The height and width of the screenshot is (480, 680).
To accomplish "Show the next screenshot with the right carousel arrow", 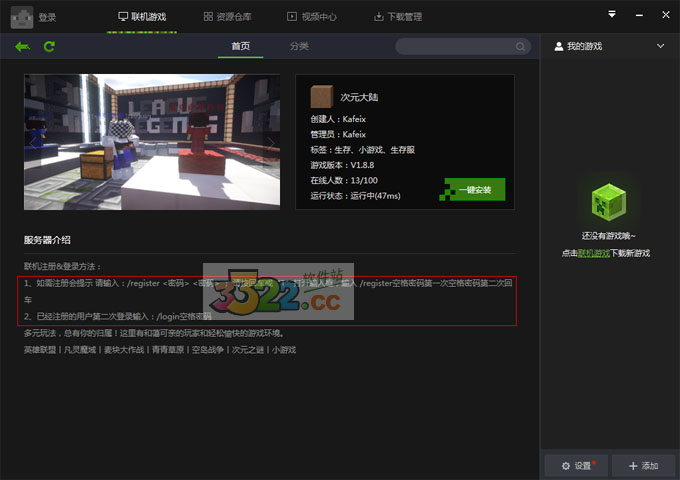I will [x=271, y=143].
